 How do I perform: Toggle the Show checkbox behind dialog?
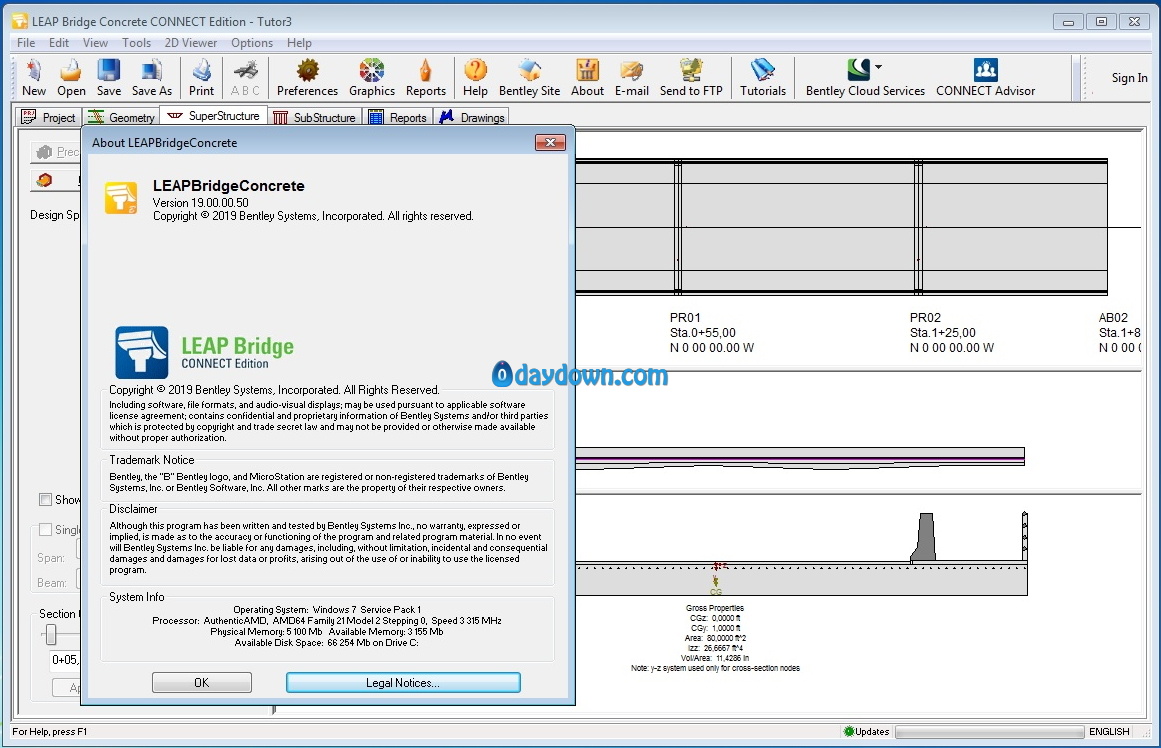(45, 499)
